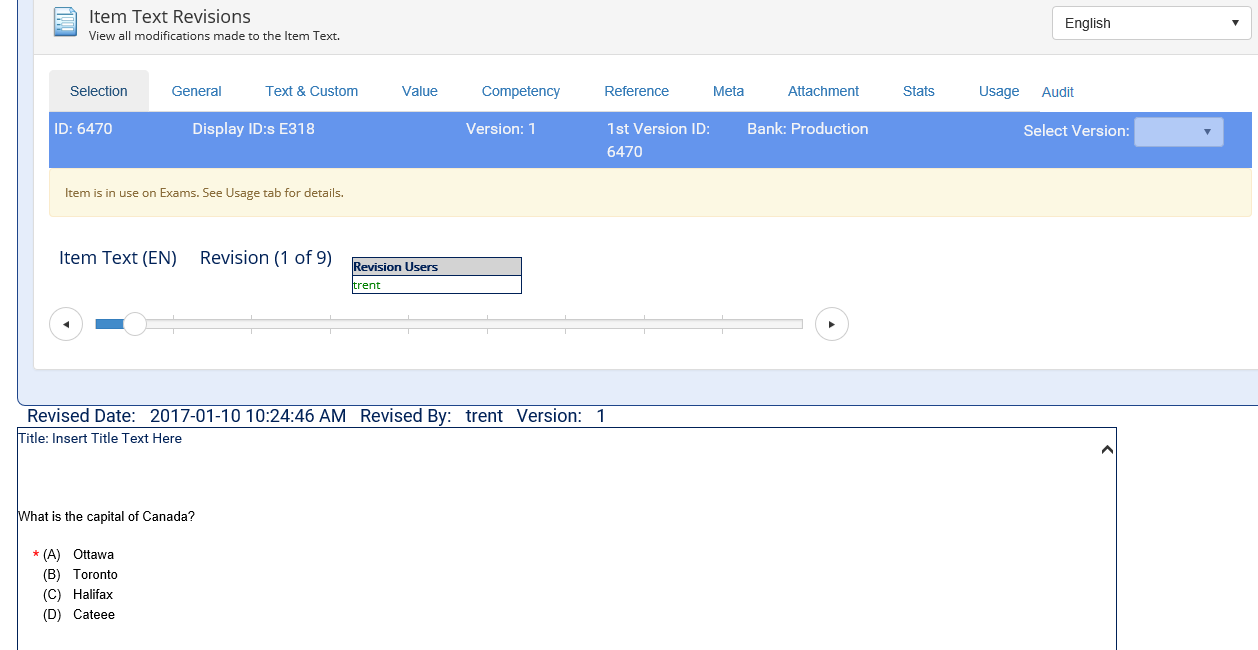The width and height of the screenshot is (1258, 650).
Task: Open the Attachment tab
Action: coord(823,91)
